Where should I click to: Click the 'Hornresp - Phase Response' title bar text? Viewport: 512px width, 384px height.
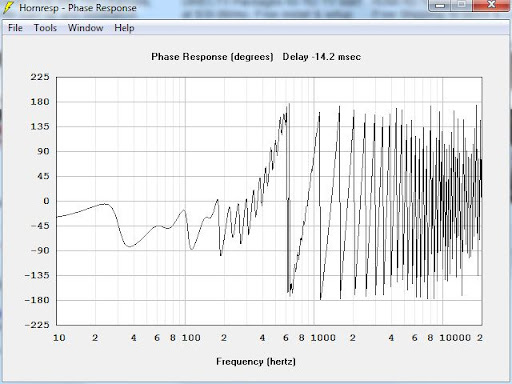point(78,8)
